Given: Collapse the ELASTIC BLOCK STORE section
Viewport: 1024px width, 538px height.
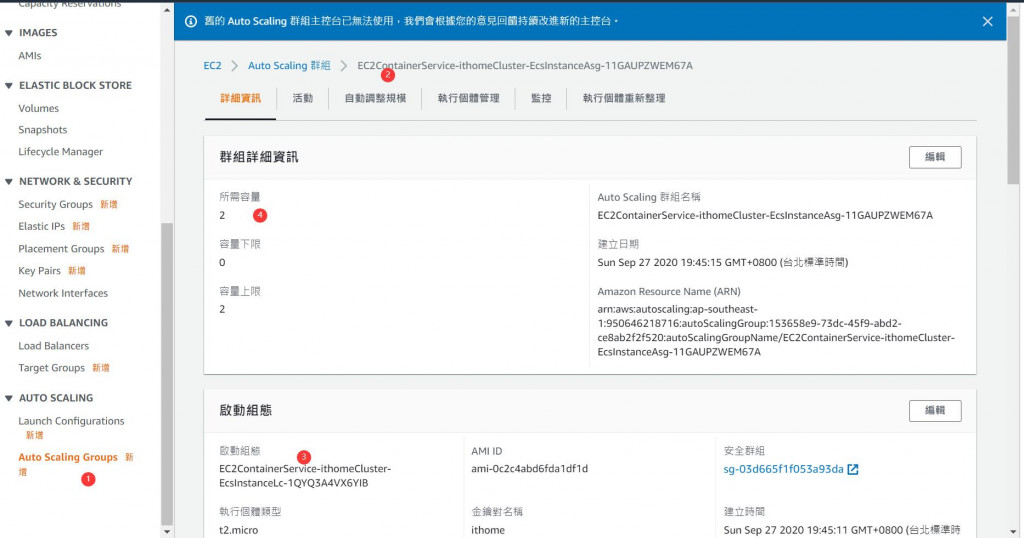Looking at the screenshot, I should tap(8, 86).
